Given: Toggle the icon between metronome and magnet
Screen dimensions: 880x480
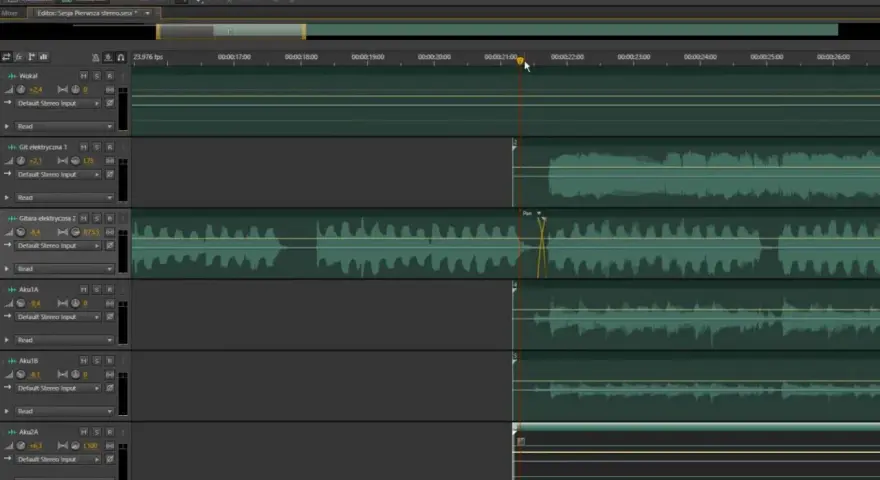Looking at the screenshot, I should tap(108, 57).
